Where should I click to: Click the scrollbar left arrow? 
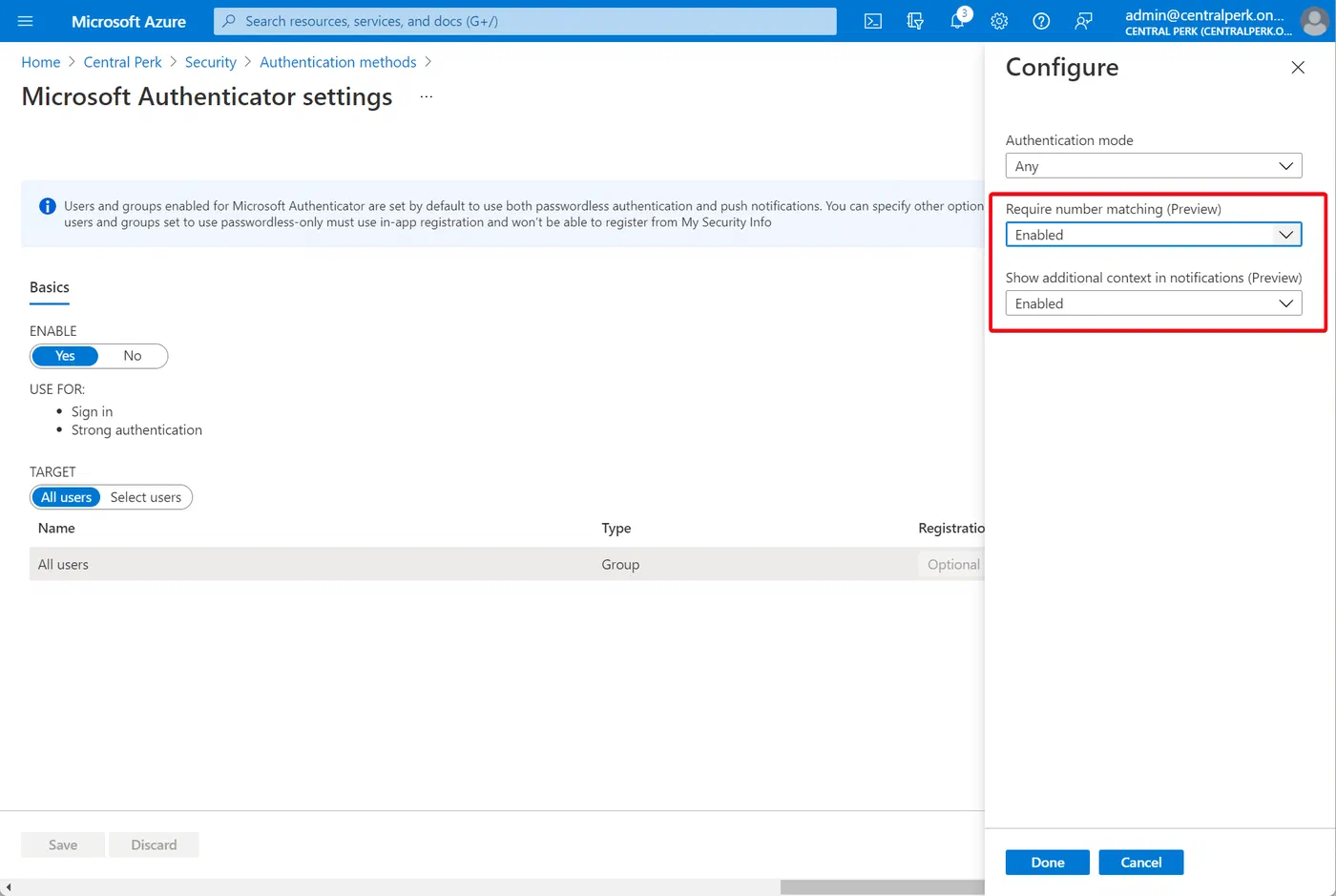point(7,887)
